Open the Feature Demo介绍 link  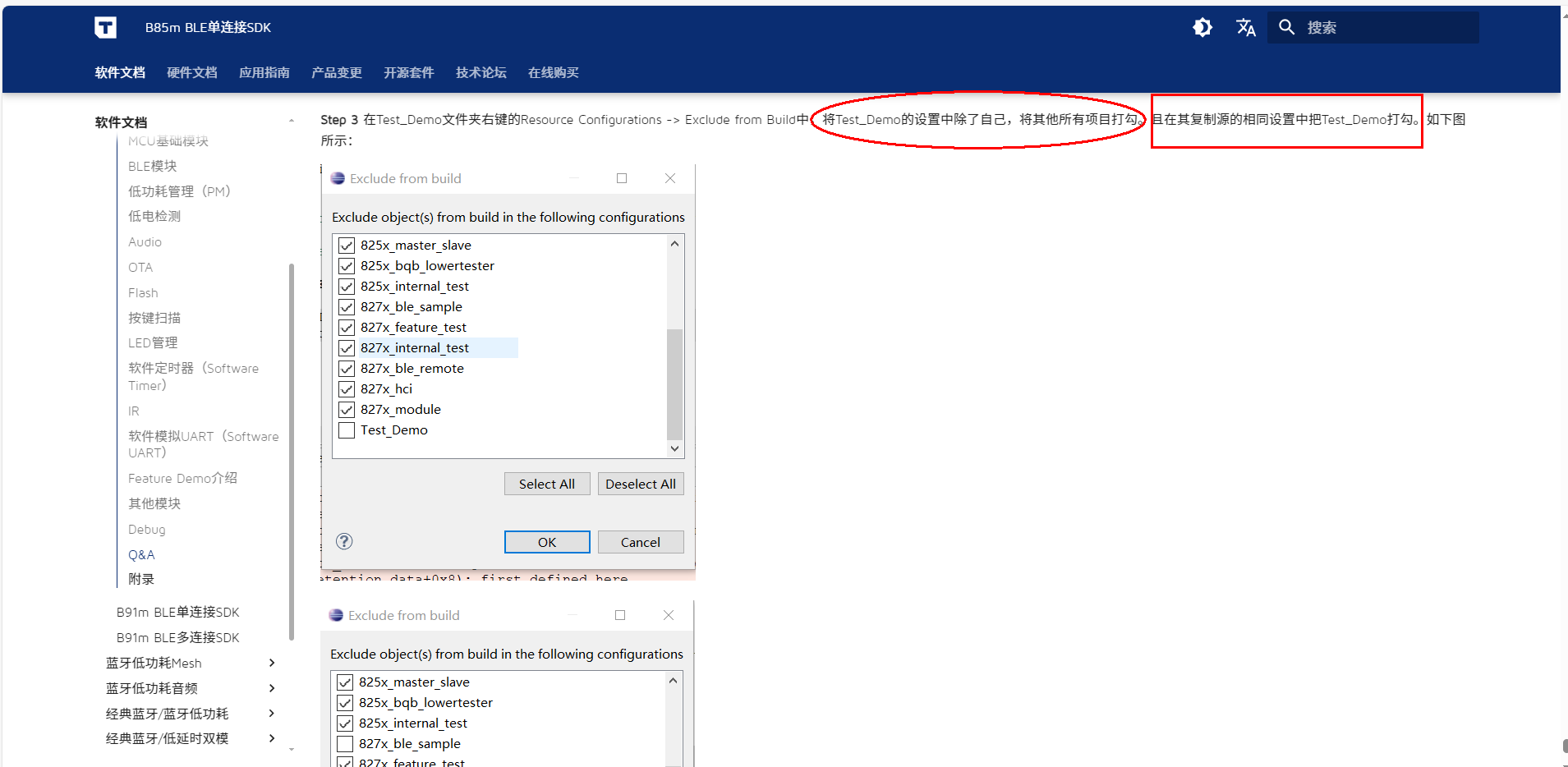(182, 478)
